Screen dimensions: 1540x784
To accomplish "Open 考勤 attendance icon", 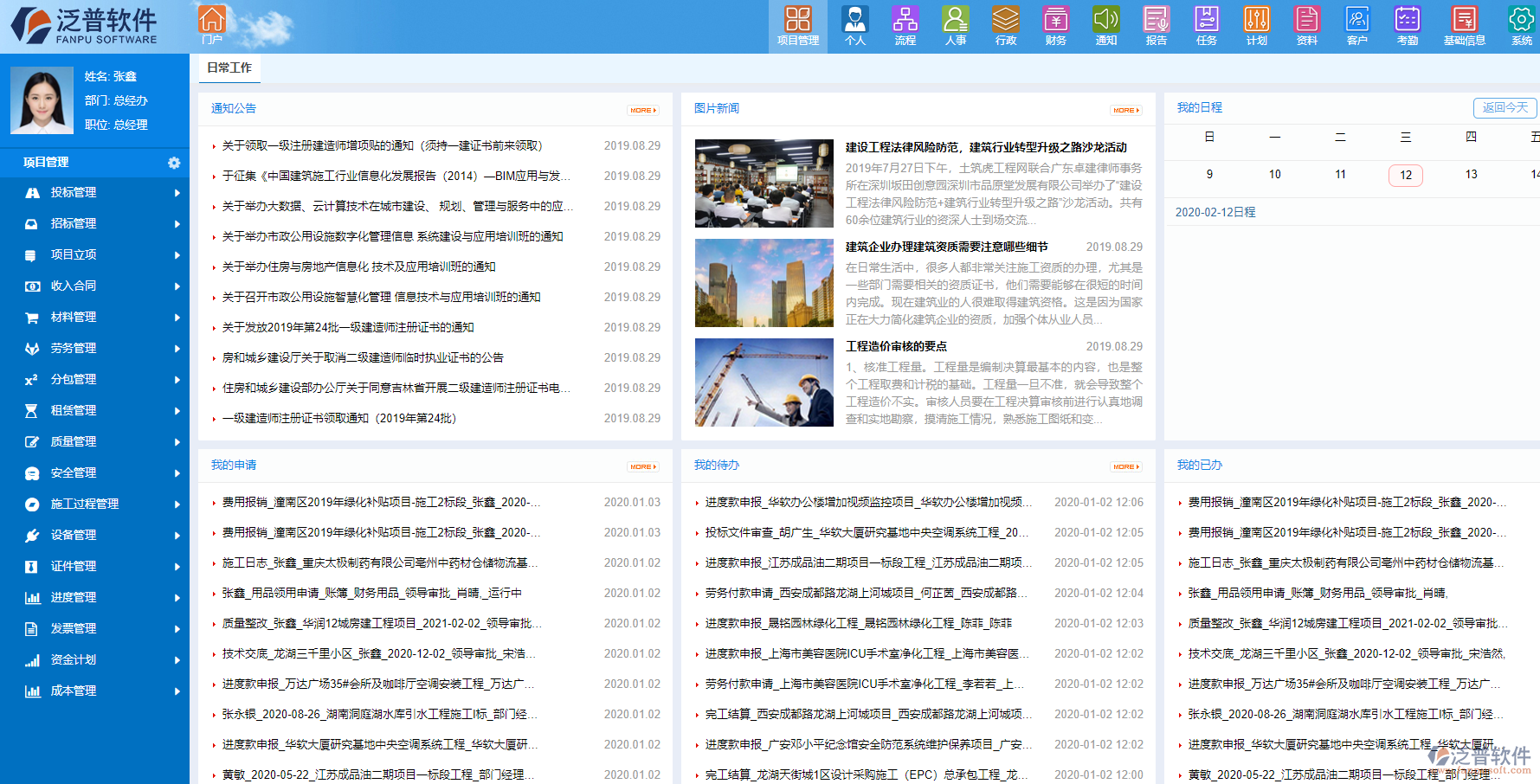I will [1408, 26].
